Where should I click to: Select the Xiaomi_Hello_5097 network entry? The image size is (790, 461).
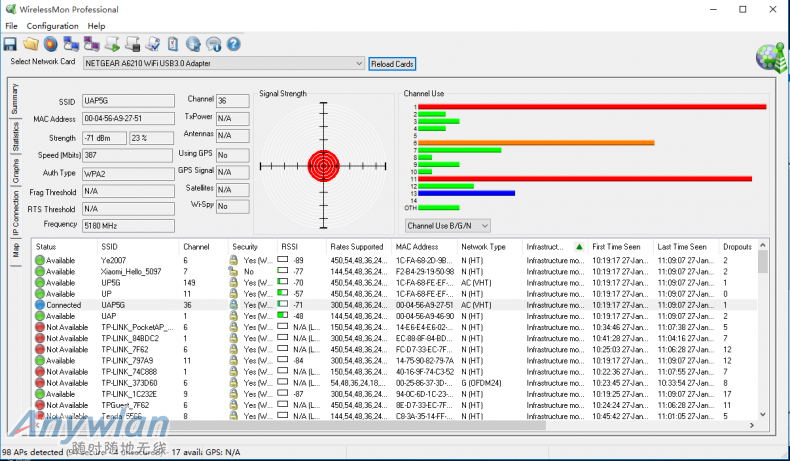pos(130,271)
